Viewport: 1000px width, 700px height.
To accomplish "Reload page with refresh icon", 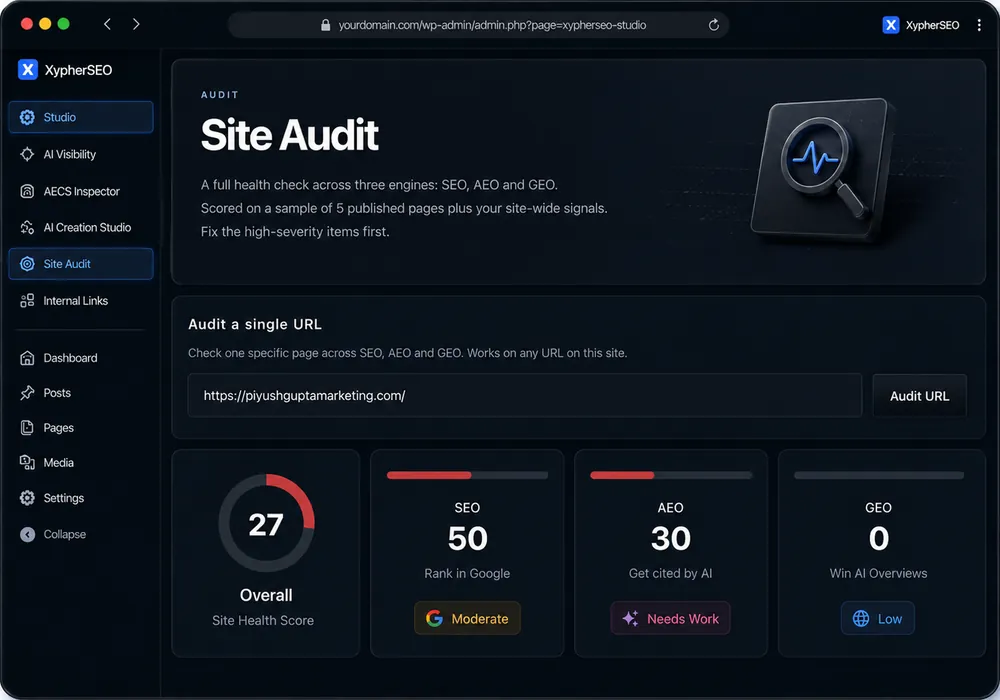I will pos(714,25).
